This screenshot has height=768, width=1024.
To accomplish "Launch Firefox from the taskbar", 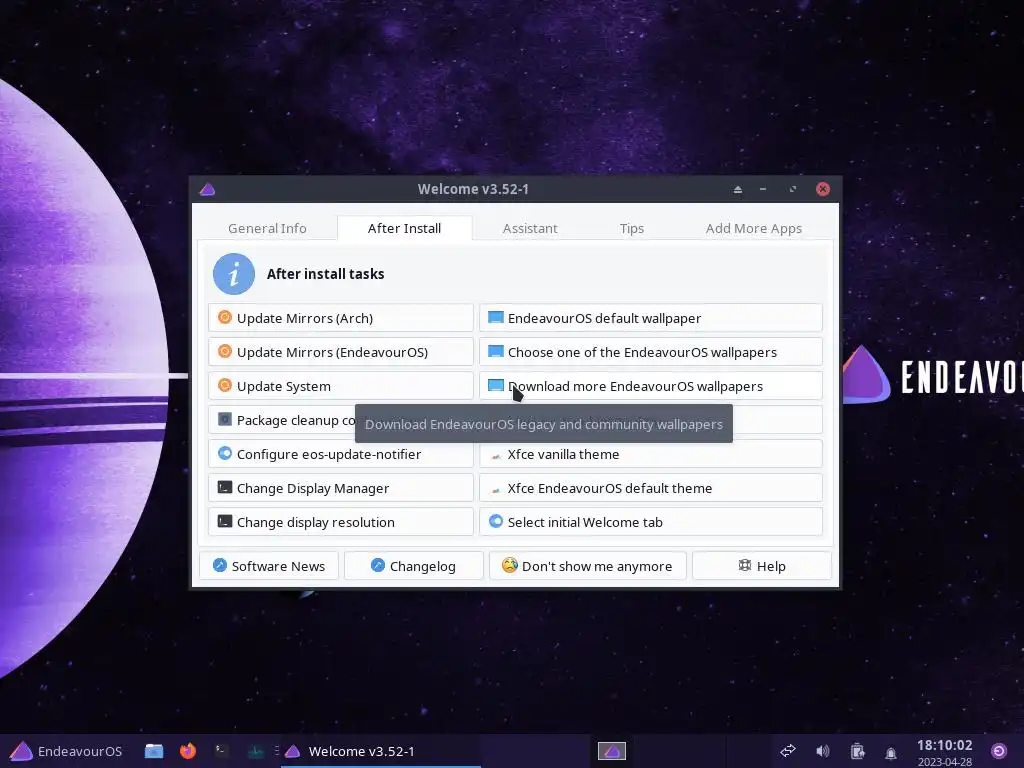I will pyautogui.click(x=188, y=751).
